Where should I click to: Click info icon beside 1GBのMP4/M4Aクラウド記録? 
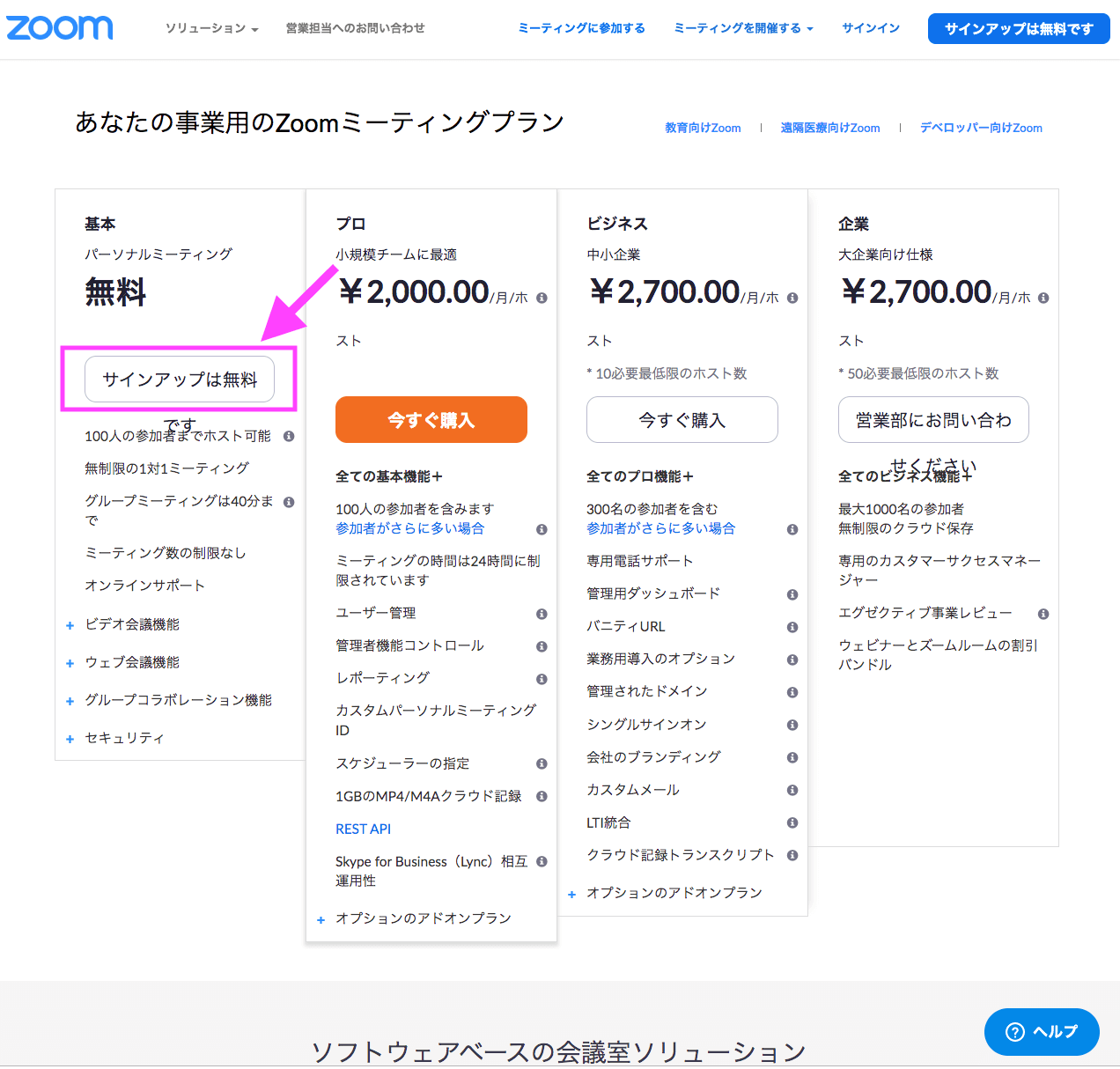[x=542, y=796]
